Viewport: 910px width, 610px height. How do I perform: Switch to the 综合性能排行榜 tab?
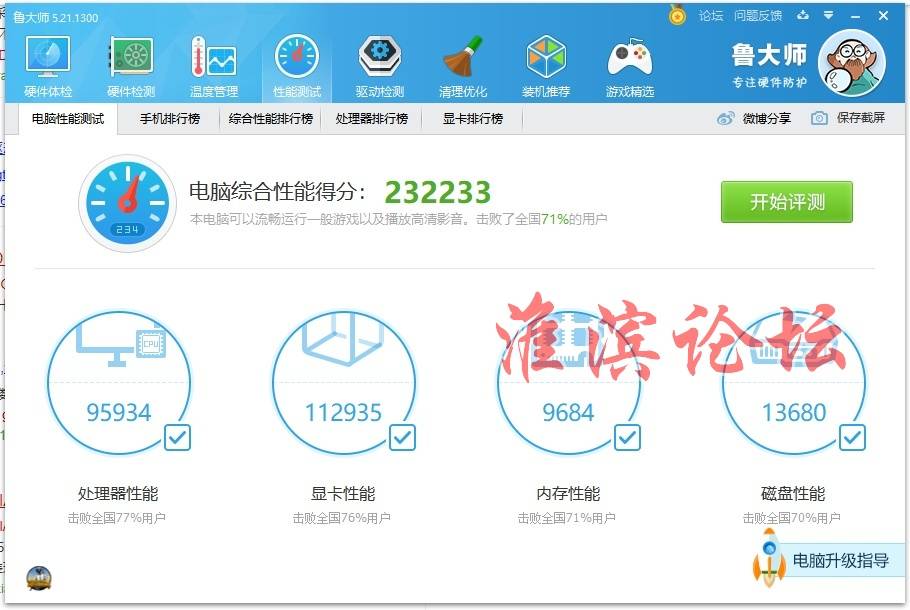tap(270, 119)
